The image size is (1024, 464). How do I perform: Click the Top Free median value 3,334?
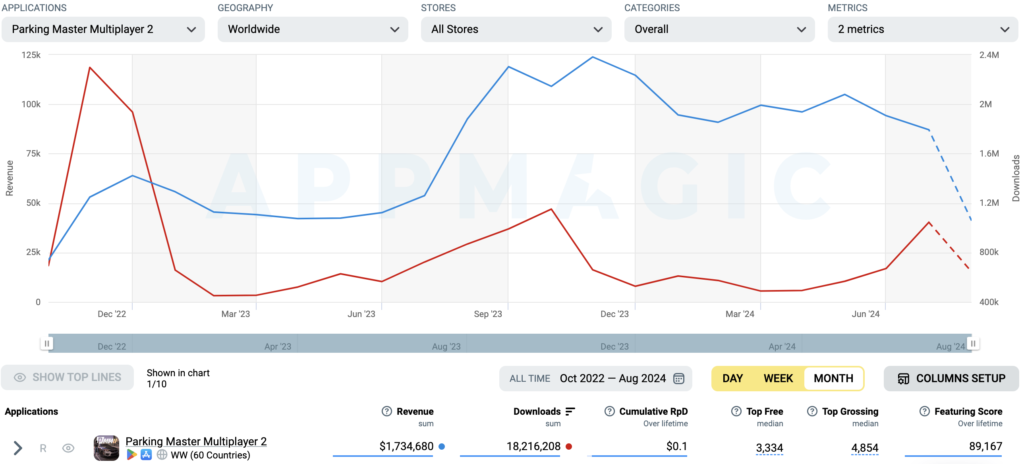coord(769,448)
